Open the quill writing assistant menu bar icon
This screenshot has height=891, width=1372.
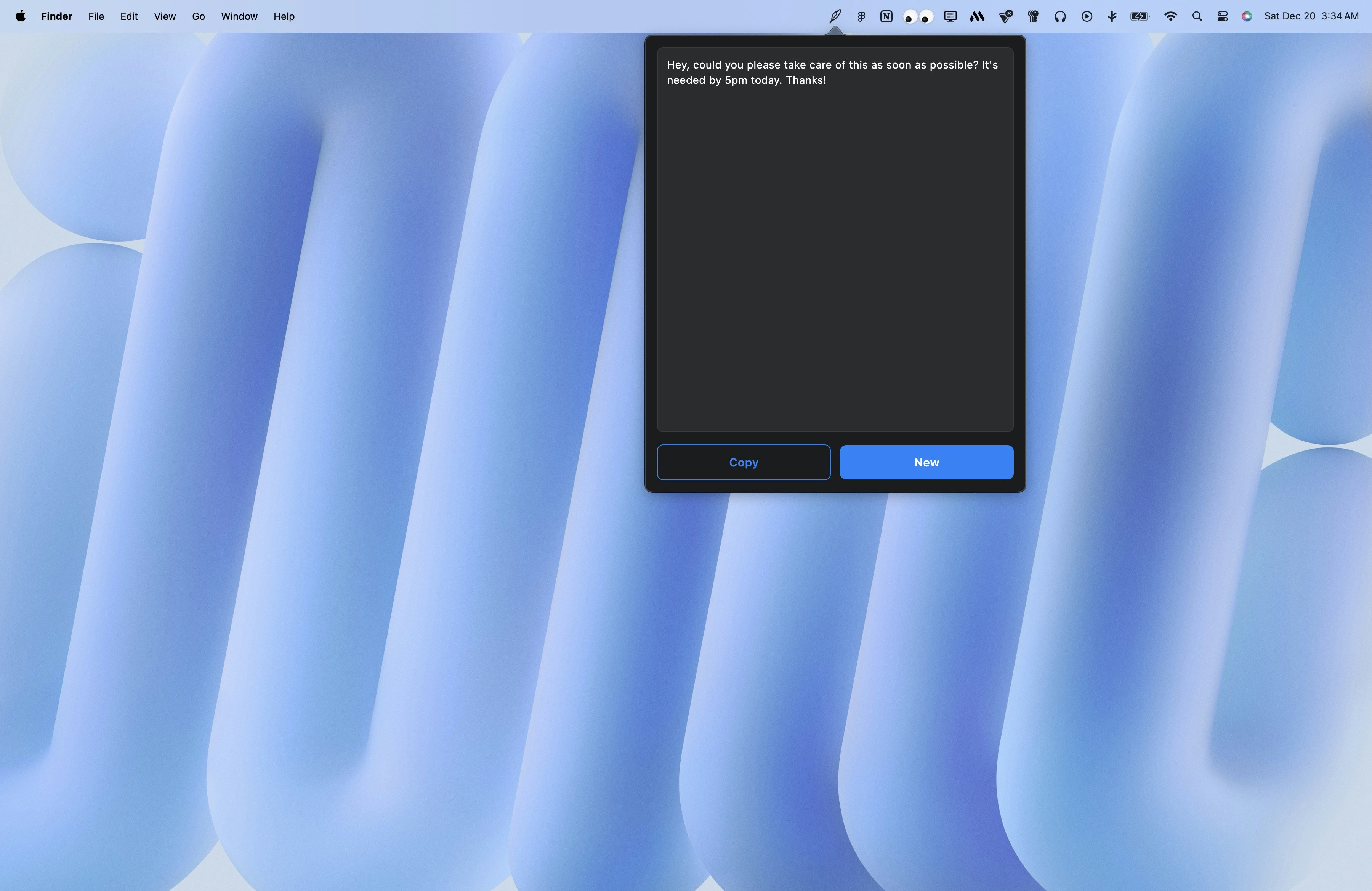pos(835,16)
